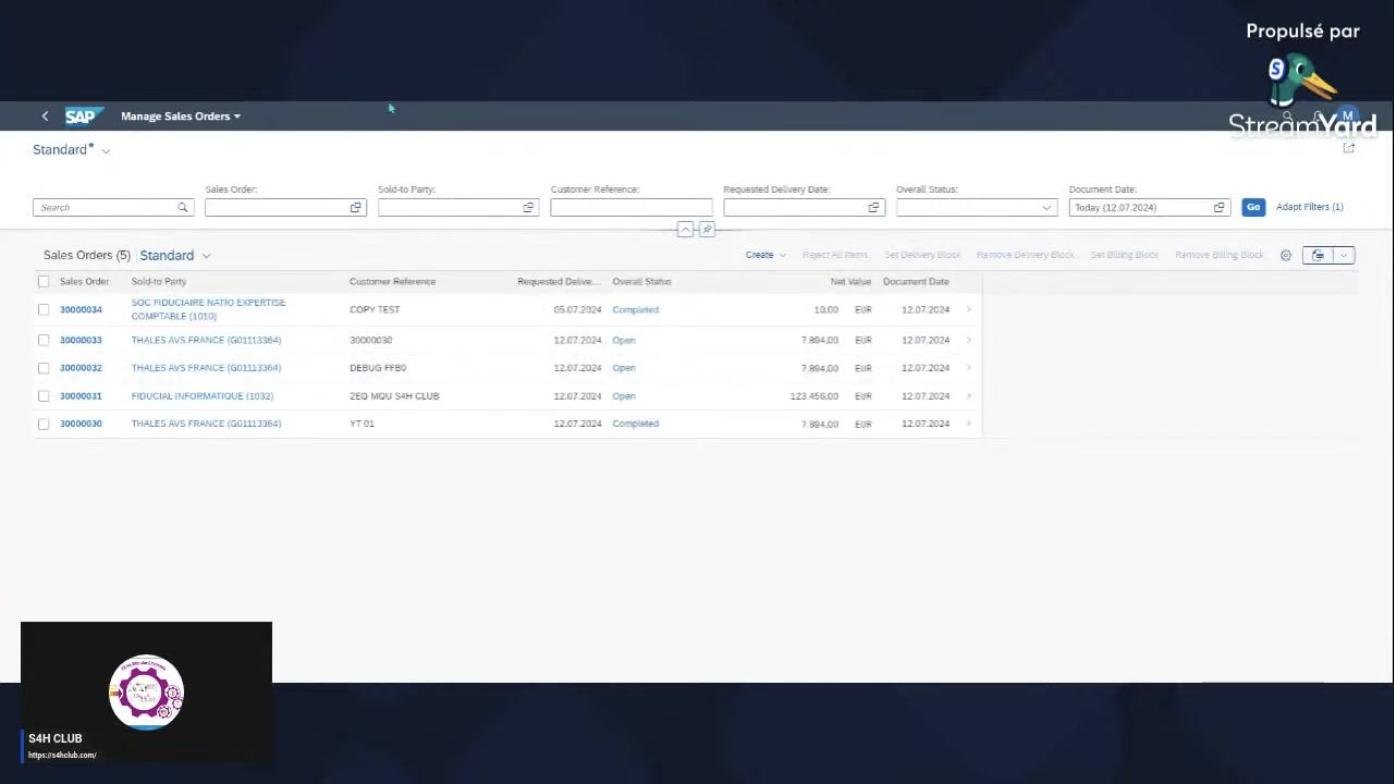This screenshot has height=784, width=1394.
Task: Open value help for Document Date filter
Action: click(1219, 208)
